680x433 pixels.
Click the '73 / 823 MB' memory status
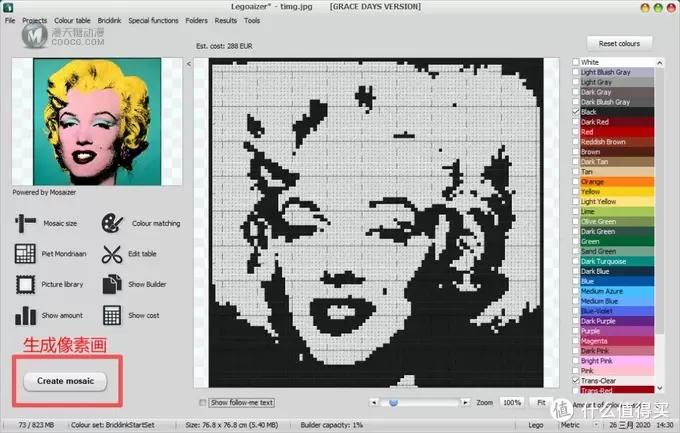36,425
